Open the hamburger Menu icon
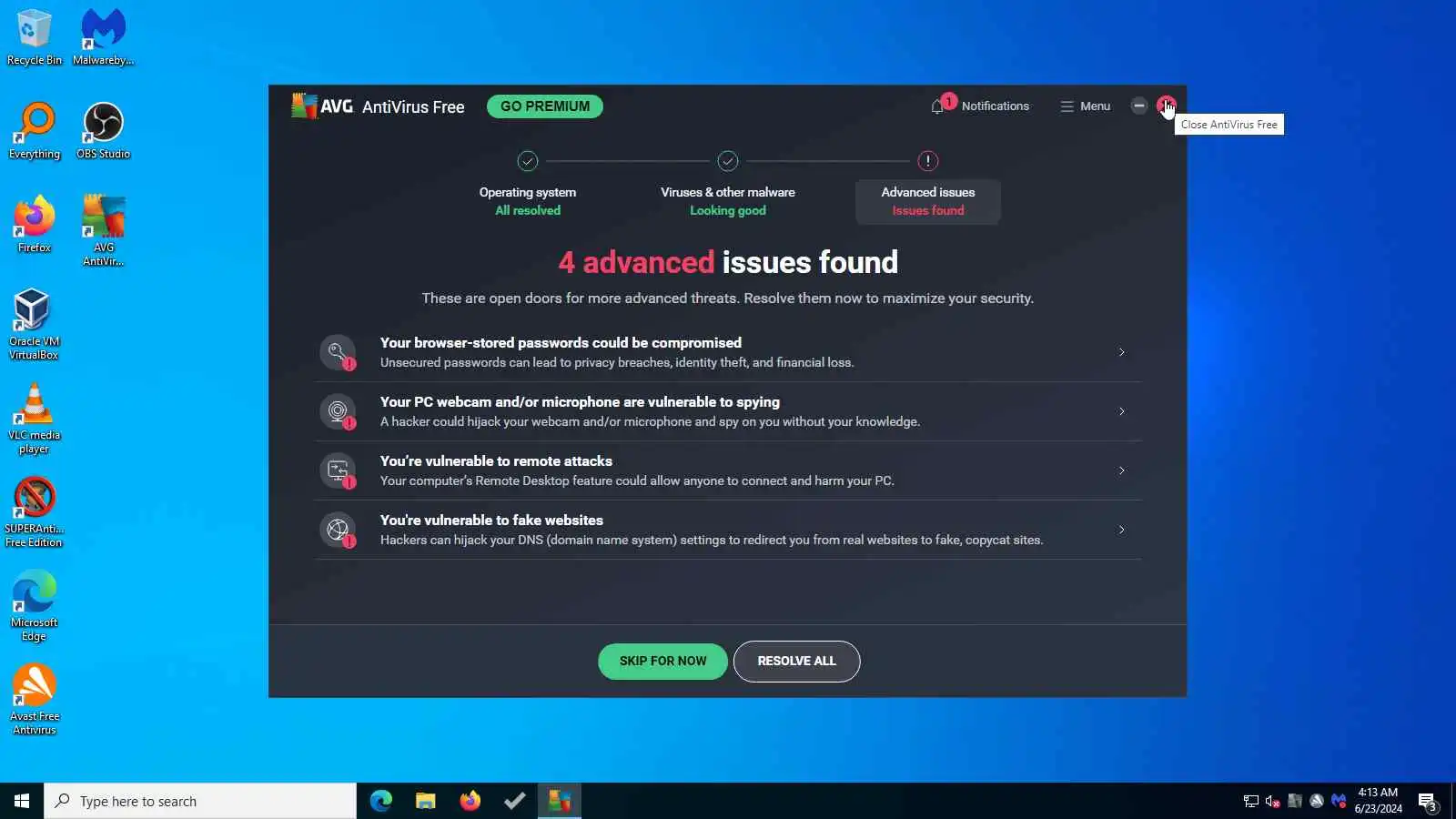The height and width of the screenshot is (819, 1456). pos(1067,106)
